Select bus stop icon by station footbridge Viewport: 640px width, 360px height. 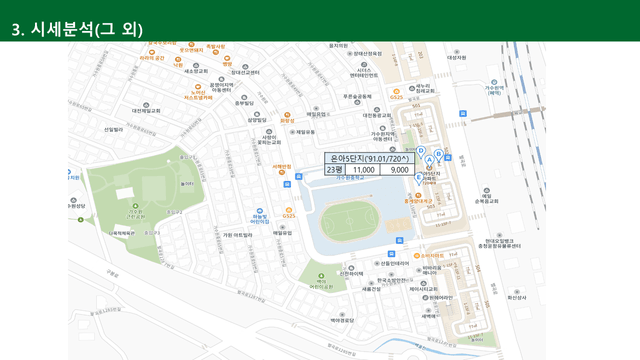tap(462, 113)
